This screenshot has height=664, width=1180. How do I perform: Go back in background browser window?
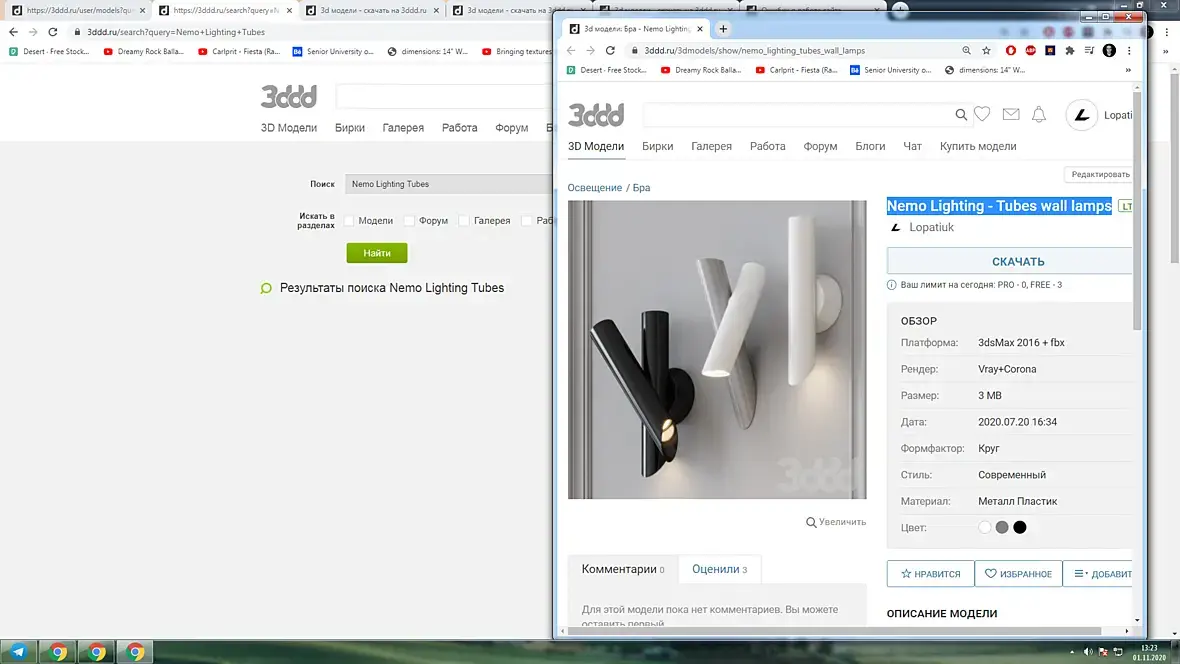click(x=14, y=32)
